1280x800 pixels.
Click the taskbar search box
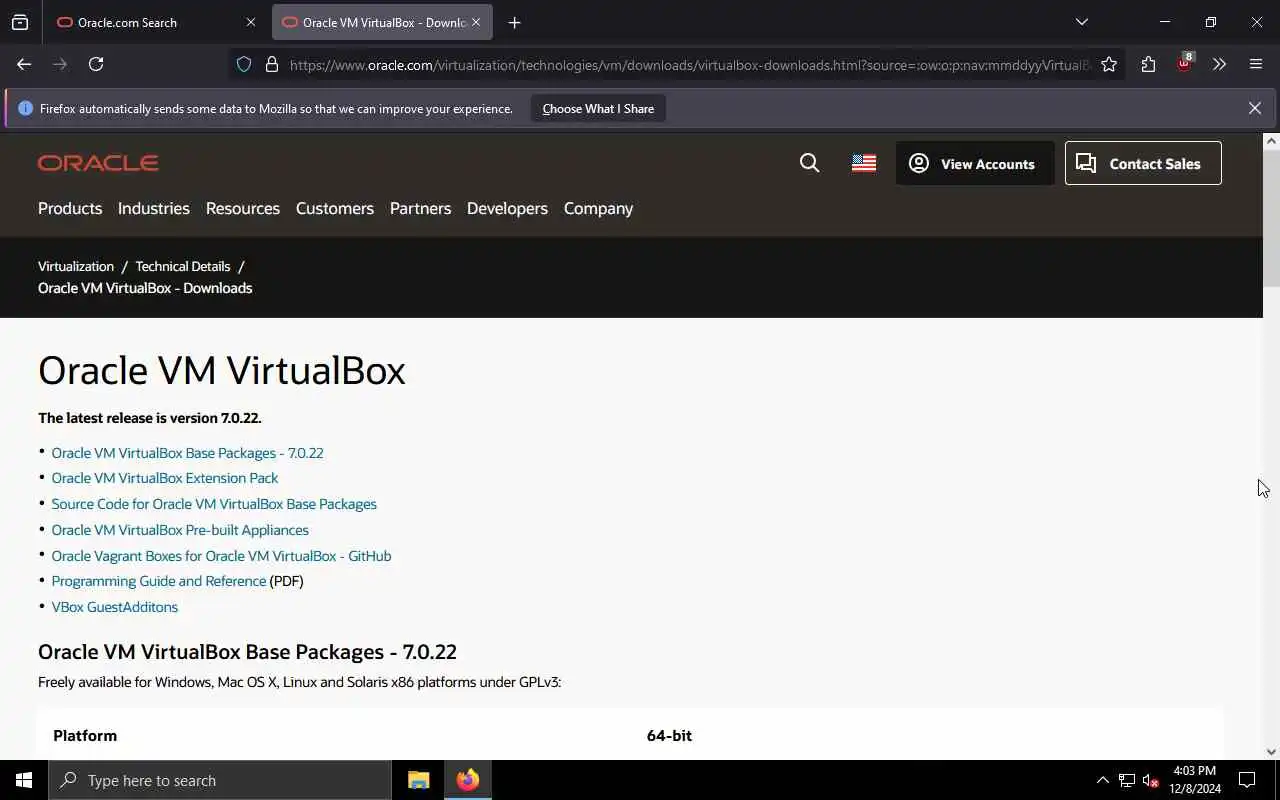[220, 780]
